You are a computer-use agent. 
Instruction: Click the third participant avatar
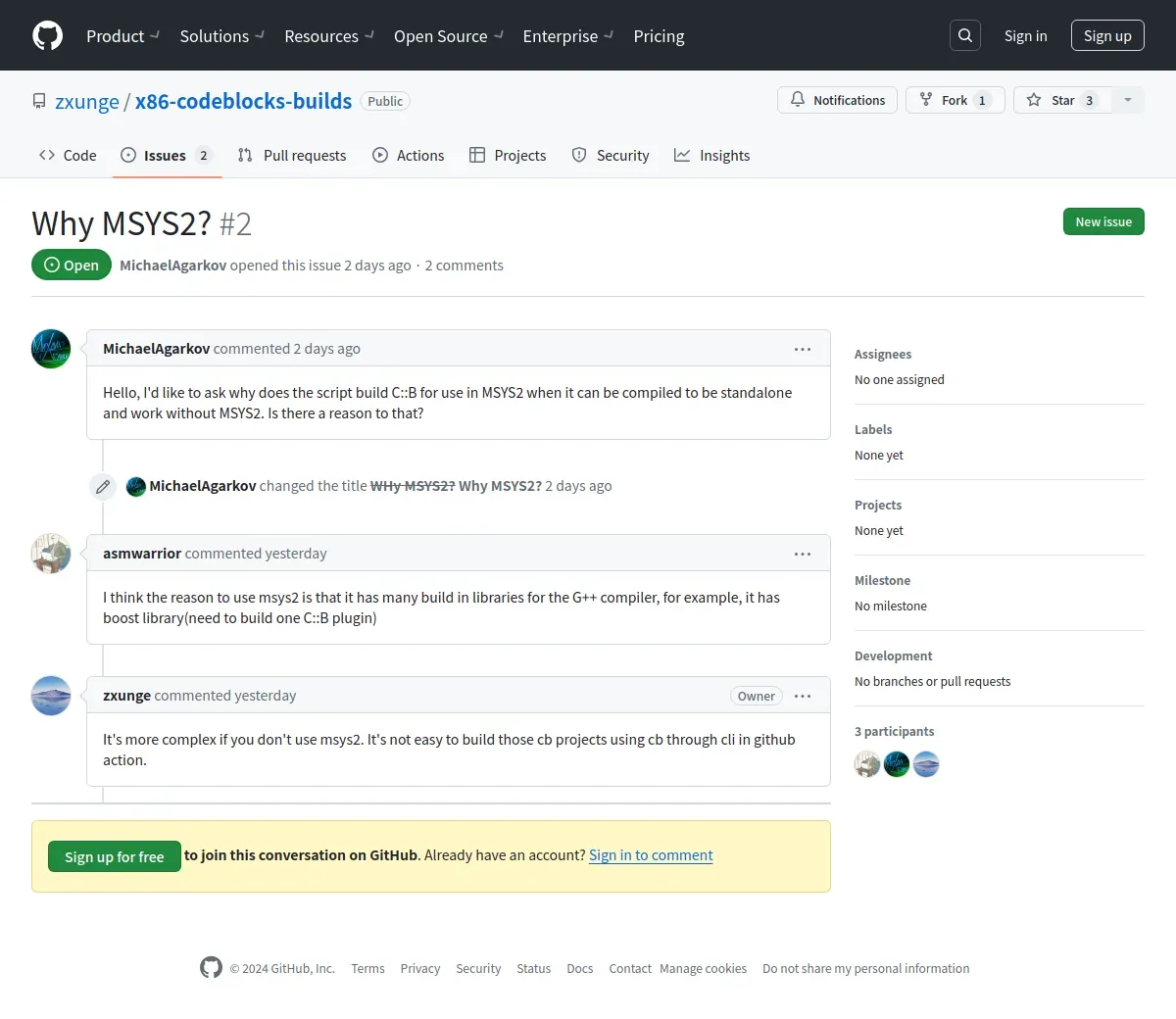tap(926, 764)
